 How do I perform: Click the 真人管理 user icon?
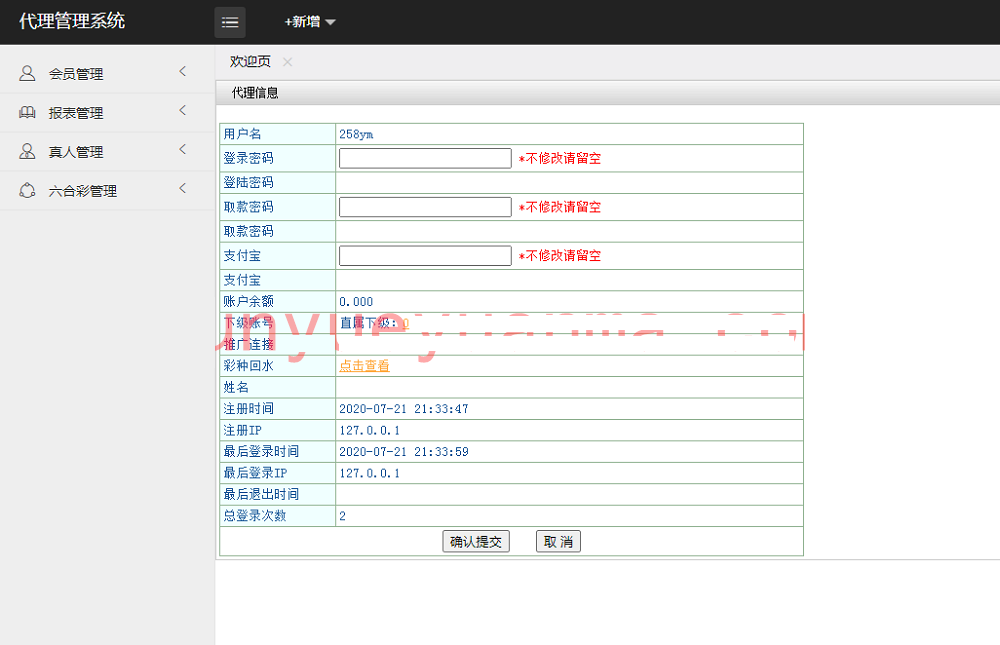(27, 151)
